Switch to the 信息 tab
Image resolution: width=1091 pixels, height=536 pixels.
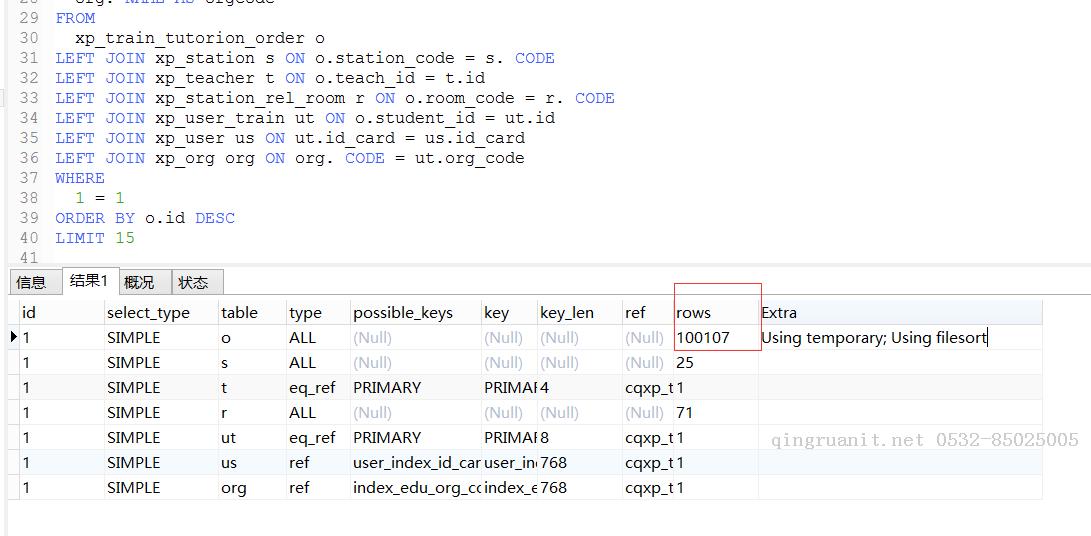point(31,282)
